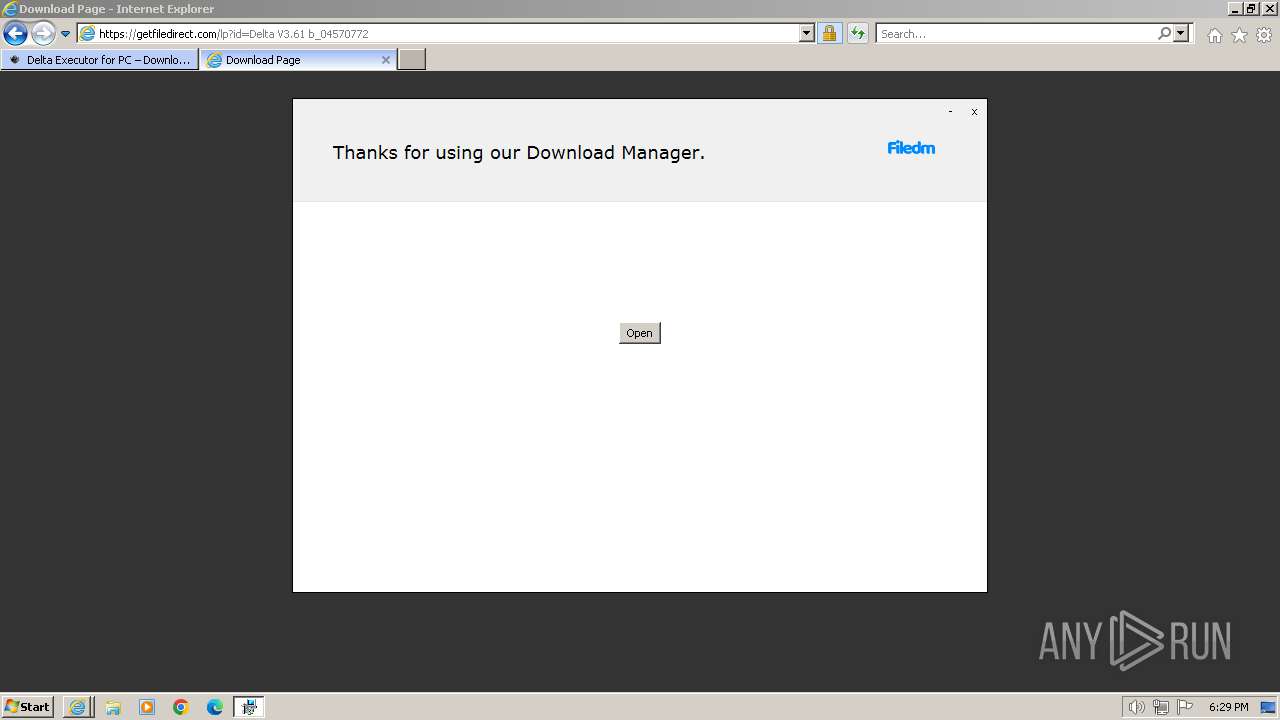The width and height of the screenshot is (1280, 720).
Task: Click the magnifier search icon
Action: [1164, 34]
